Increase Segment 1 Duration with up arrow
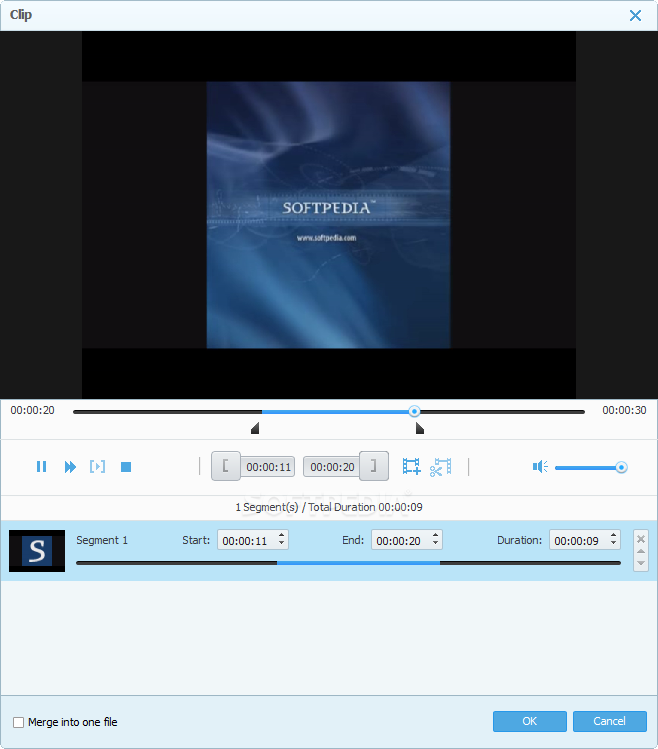Viewport: 658px width, 749px height. pos(614,535)
